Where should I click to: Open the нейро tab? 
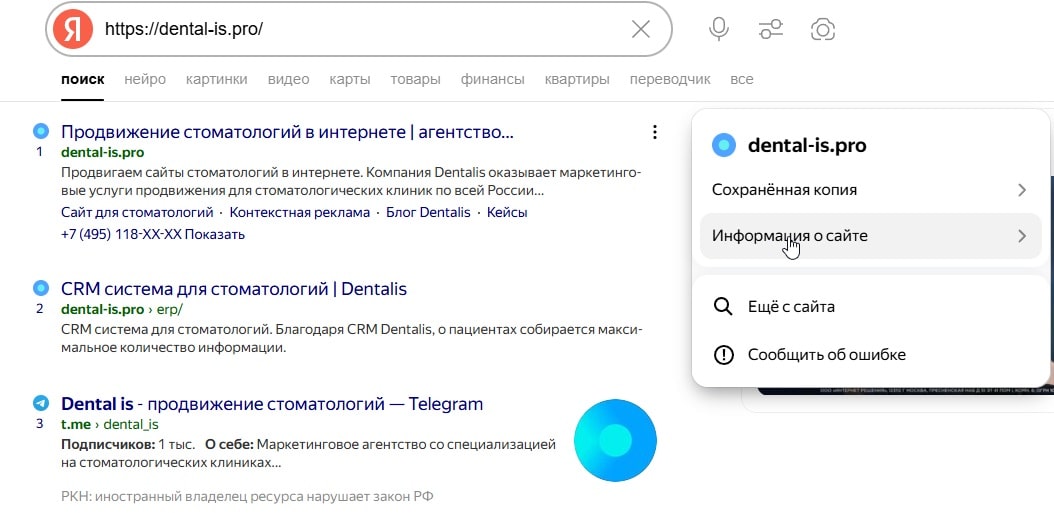(145, 79)
